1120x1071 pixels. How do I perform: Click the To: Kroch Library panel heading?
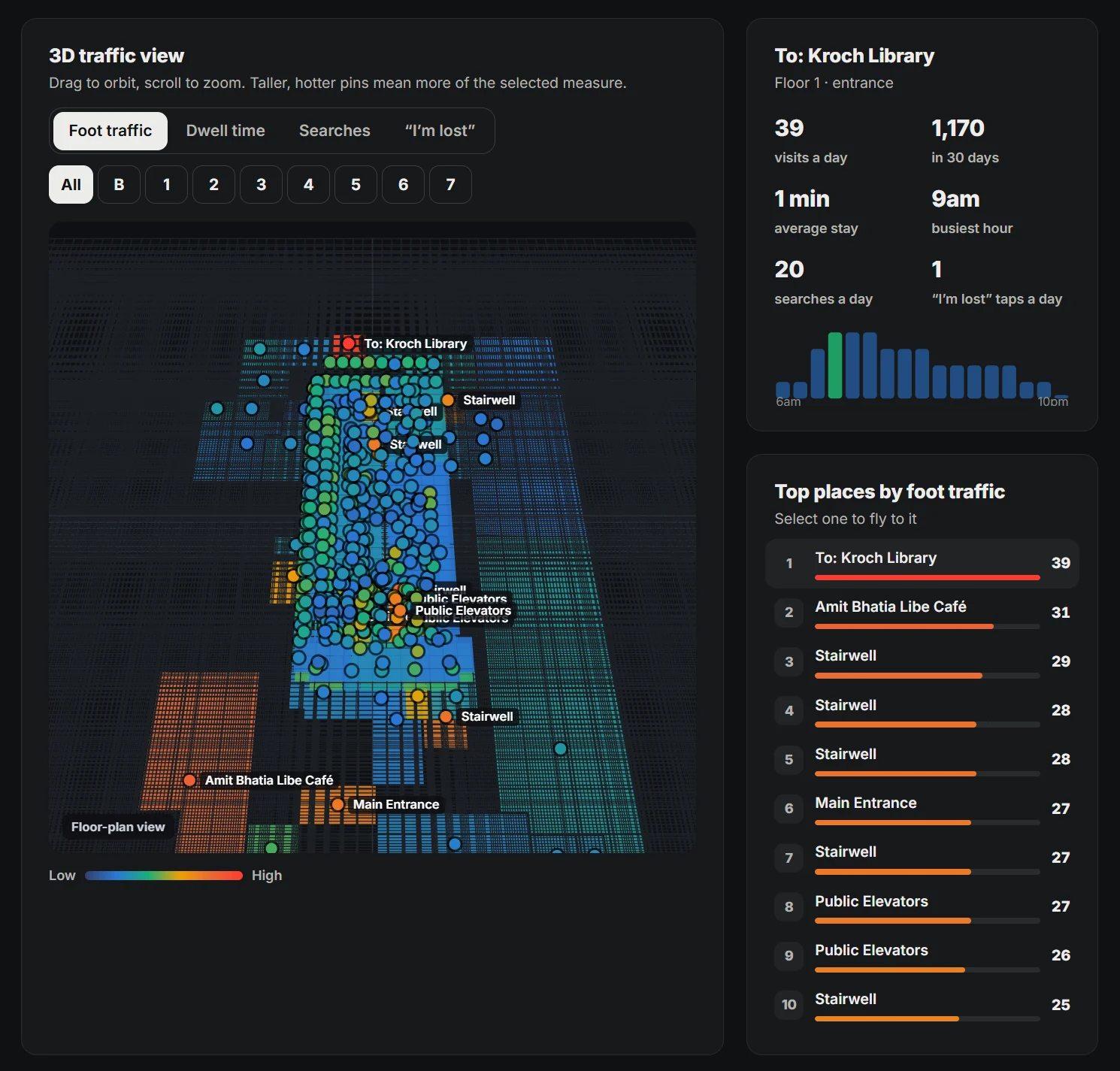click(854, 56)
